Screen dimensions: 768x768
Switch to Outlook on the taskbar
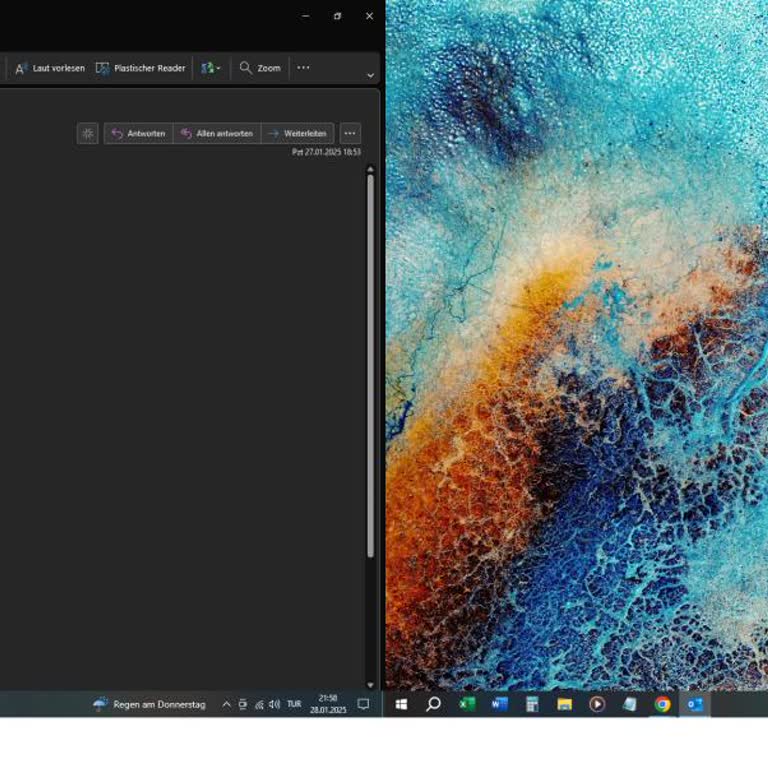(x=695, y=705)
